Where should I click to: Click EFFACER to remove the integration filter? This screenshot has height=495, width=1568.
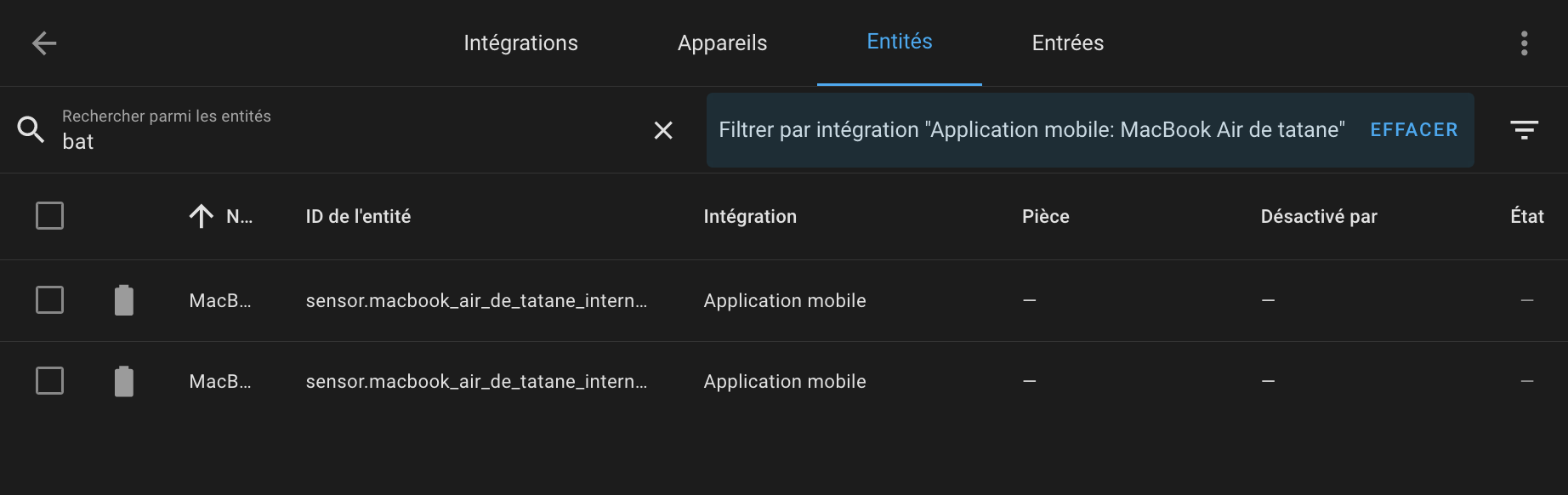(1414, 130)
